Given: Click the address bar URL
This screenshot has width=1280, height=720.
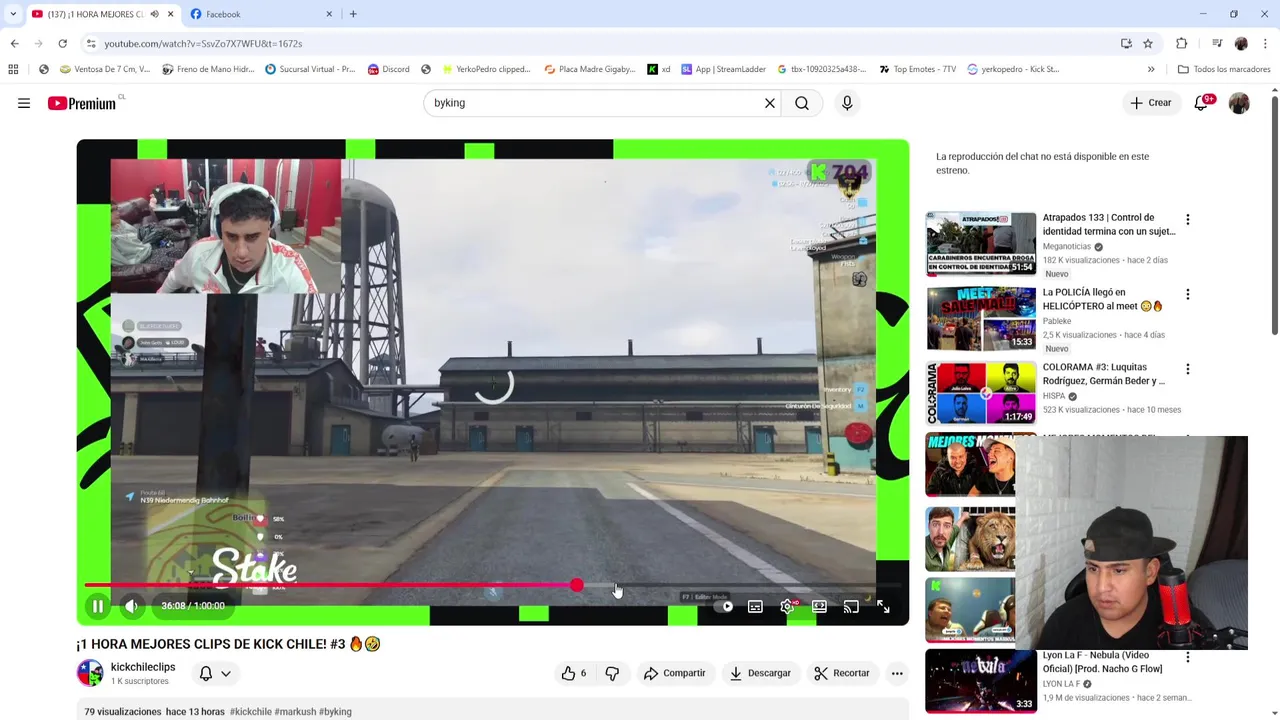Looking at the screenshot, I should point(203,43).
